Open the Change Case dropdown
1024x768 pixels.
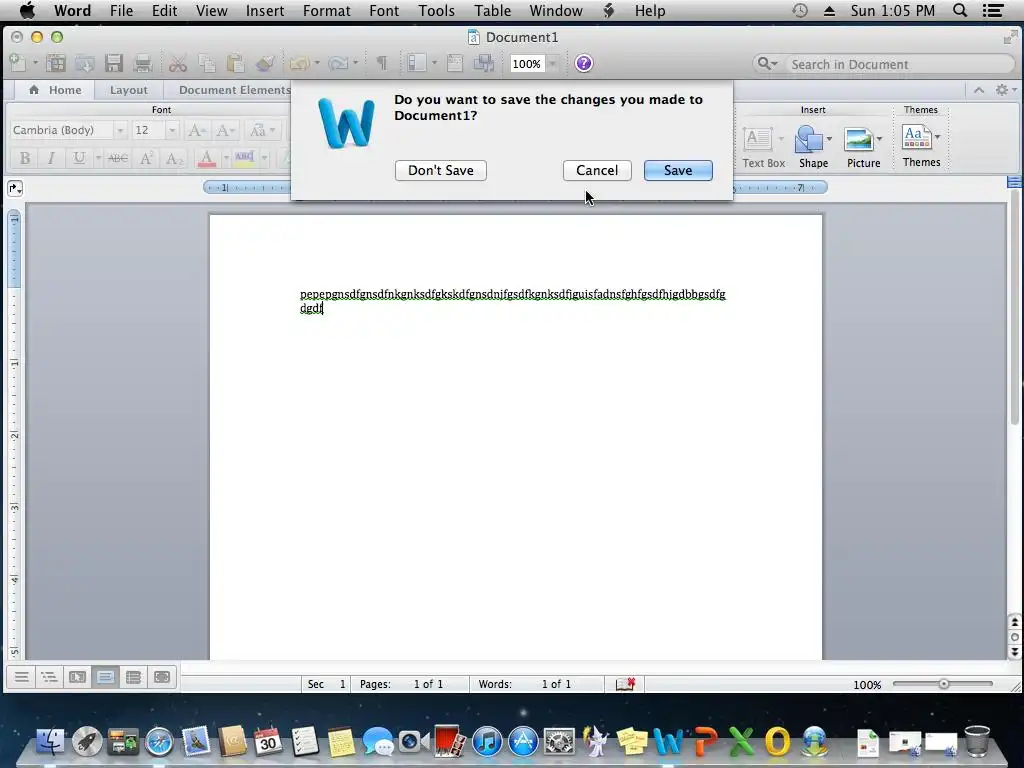click(263, 130)
